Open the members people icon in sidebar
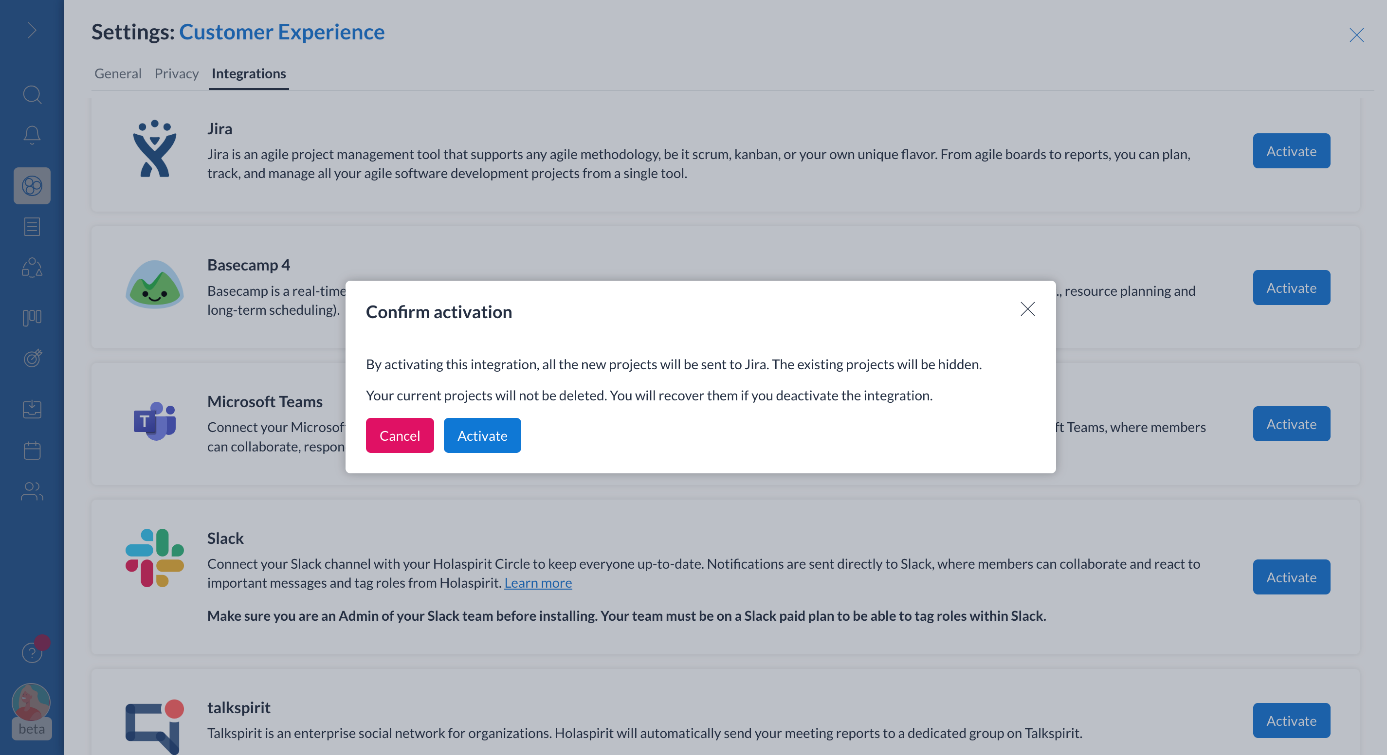The height and width of the screenshot is (755, 1387). tap(32, 491)
